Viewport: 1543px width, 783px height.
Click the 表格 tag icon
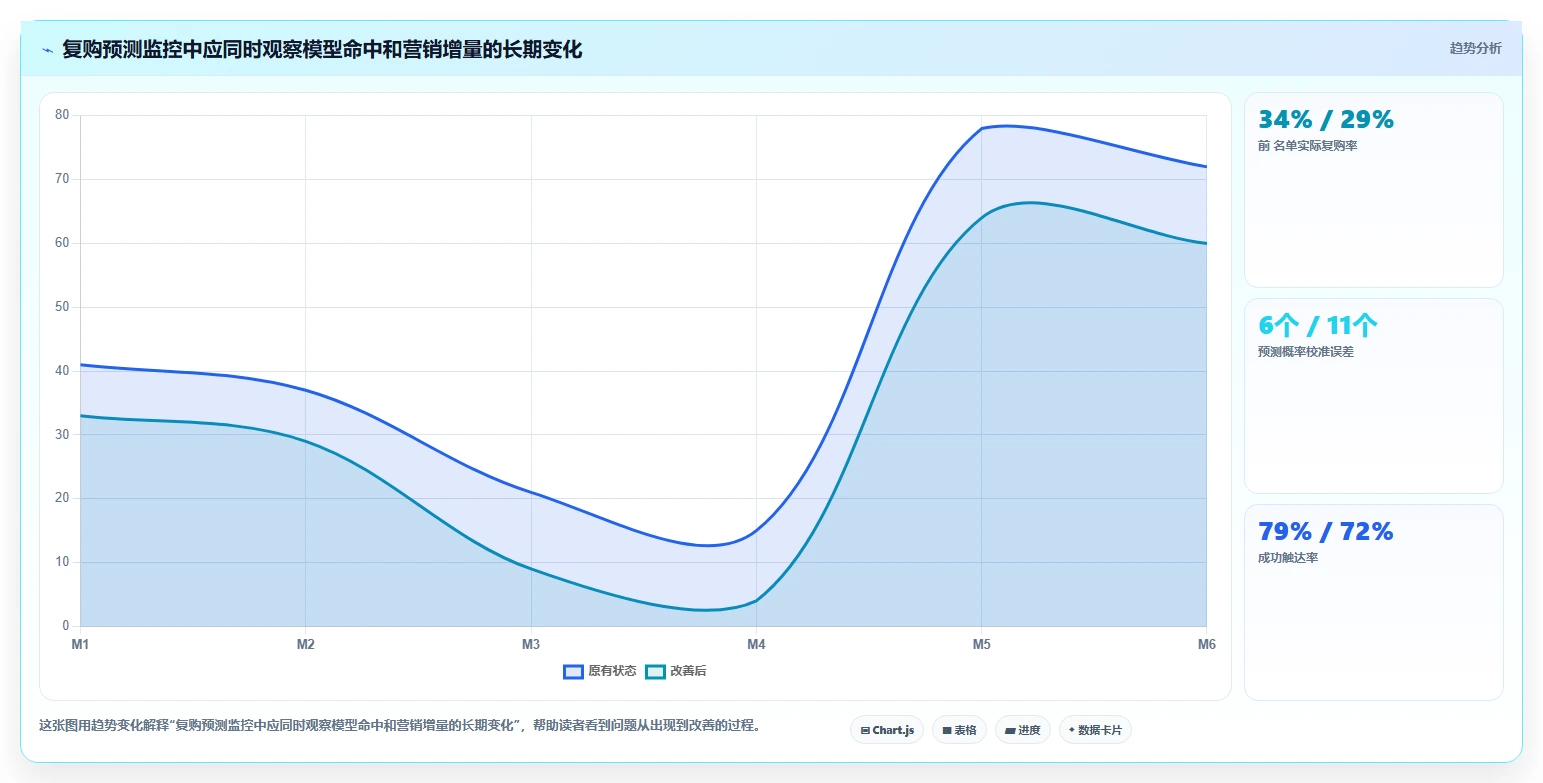tap(947, 731)
